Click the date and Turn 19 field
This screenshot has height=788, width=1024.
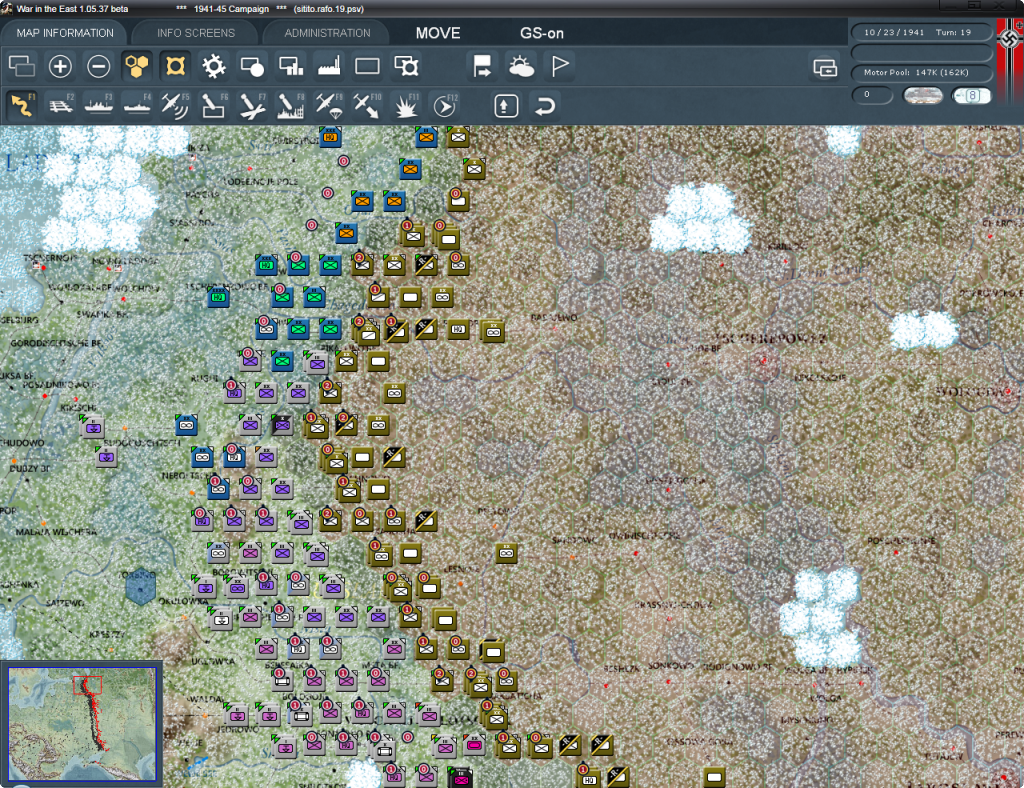921,32
